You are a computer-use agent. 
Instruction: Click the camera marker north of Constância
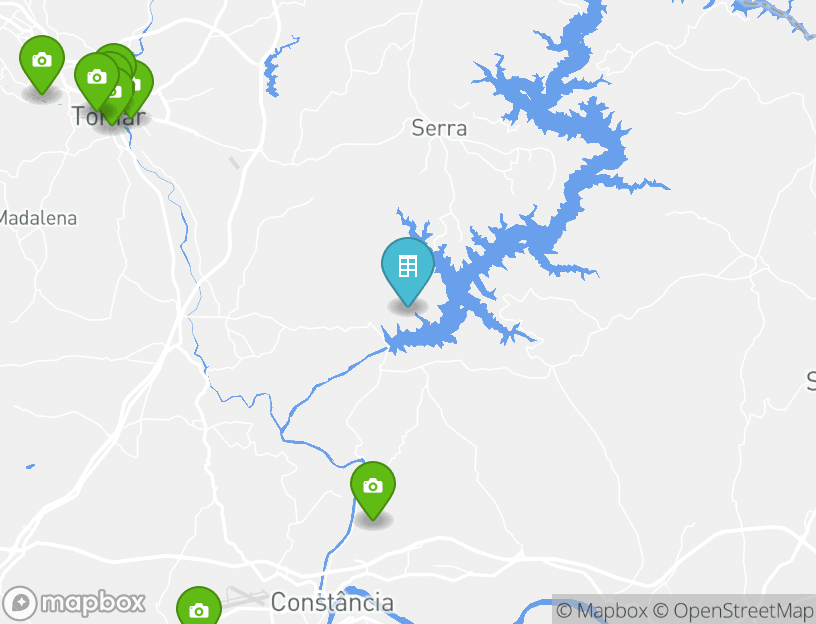tap(373, 489)
